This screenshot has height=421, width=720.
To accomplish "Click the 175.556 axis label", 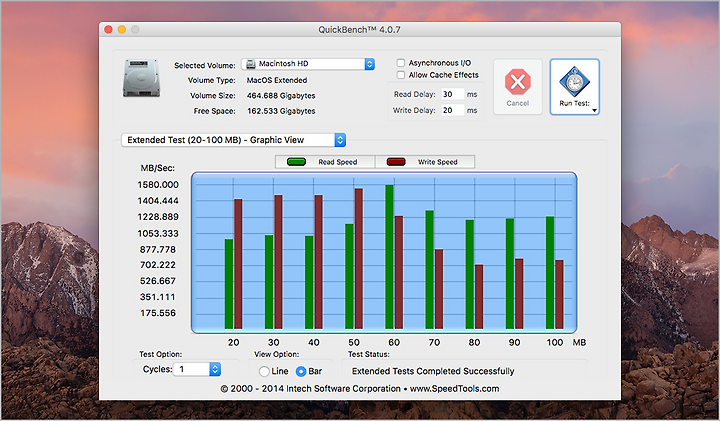I will pos(158,313).
